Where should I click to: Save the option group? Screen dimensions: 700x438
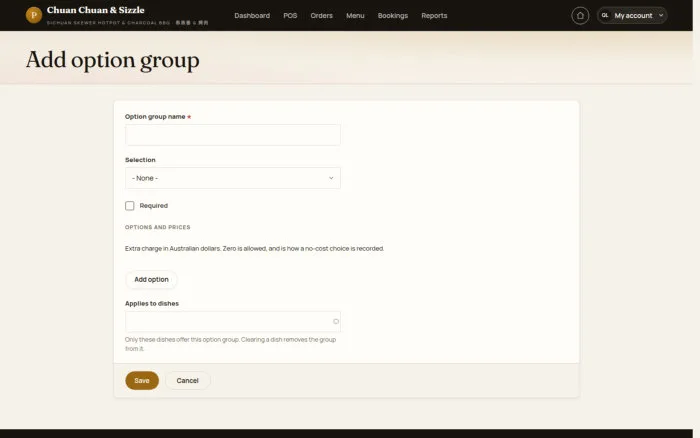point(142,380)
